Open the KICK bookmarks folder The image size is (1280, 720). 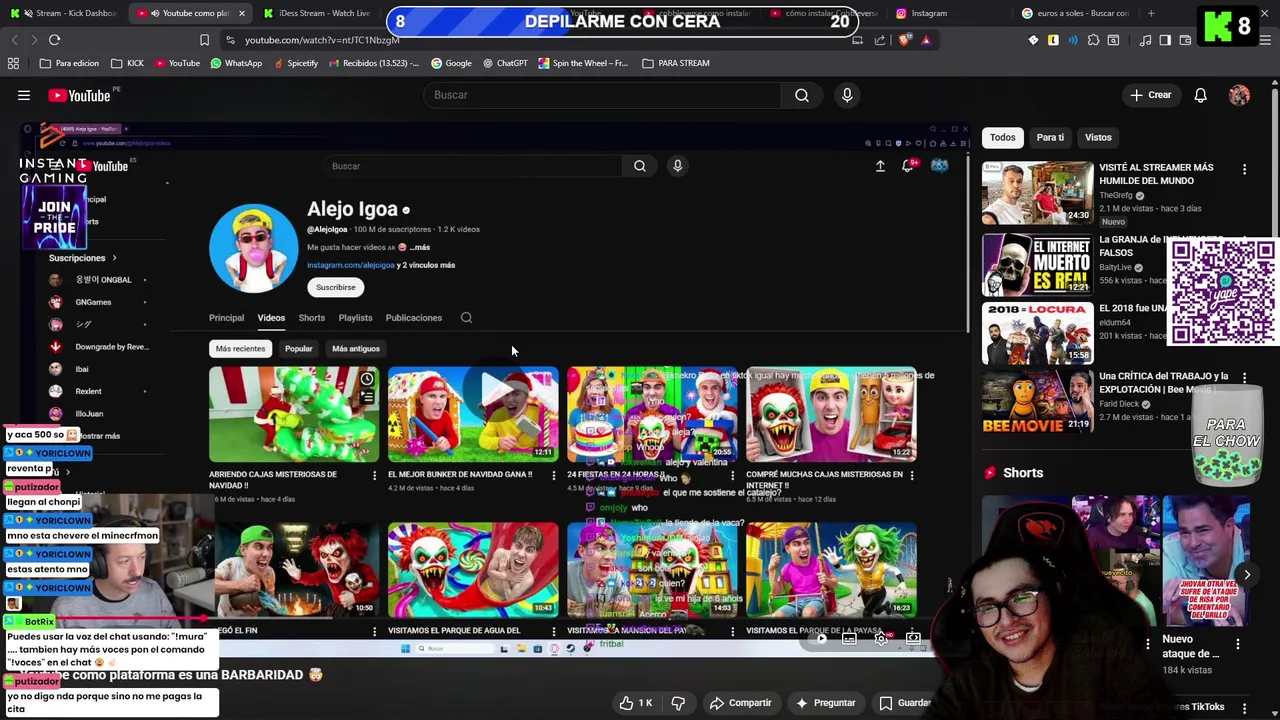point(127,63)
